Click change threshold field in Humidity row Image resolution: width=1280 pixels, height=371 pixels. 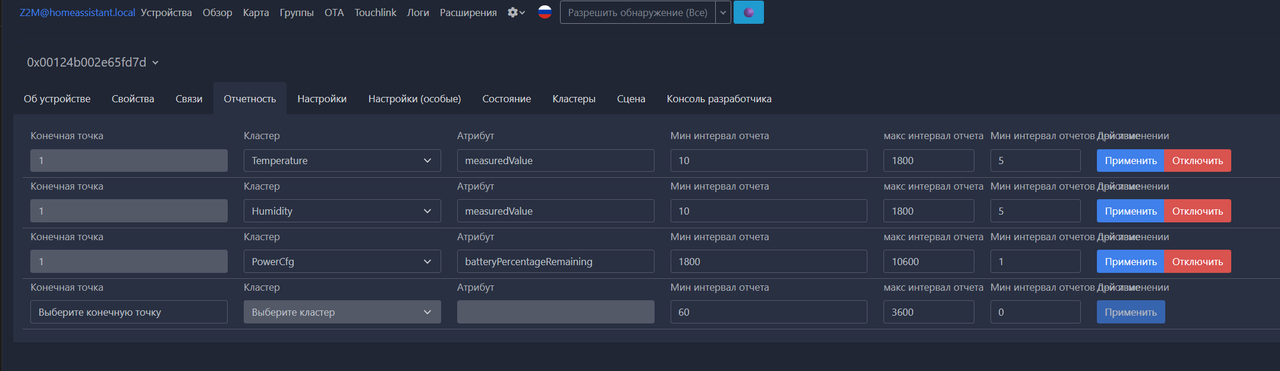tap(1035, 211)
